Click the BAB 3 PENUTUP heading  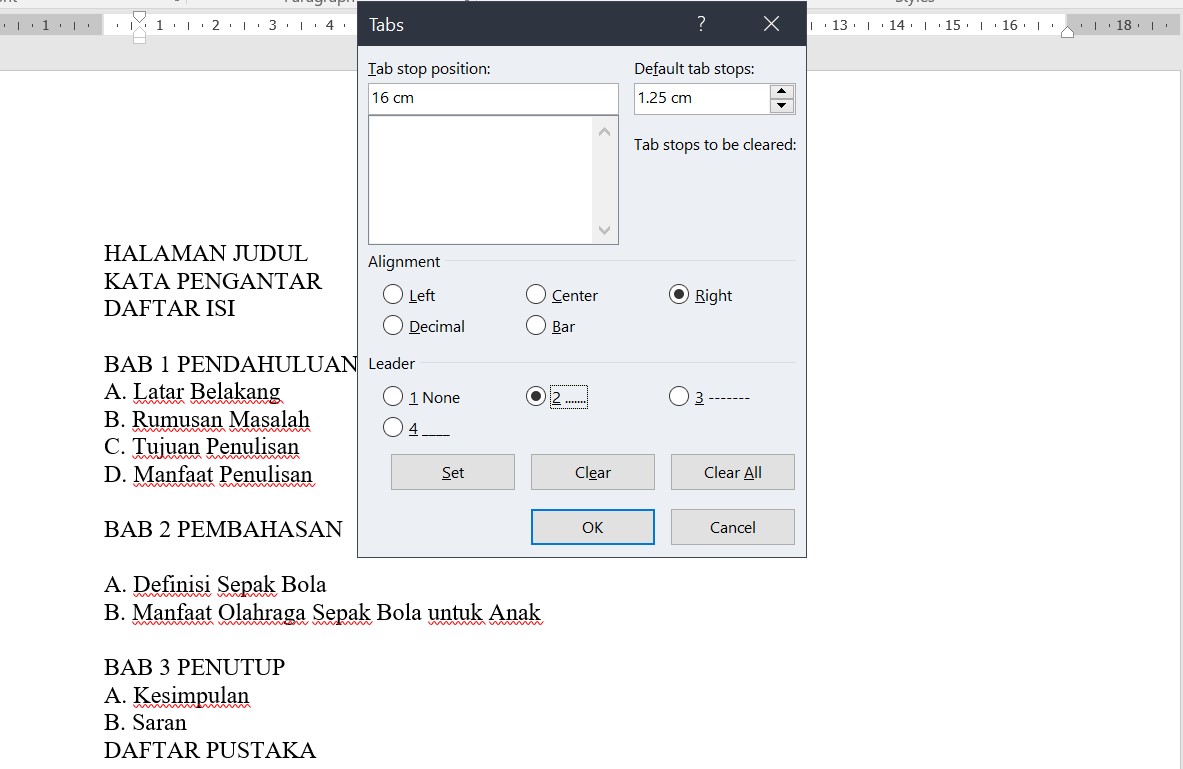coord(195,667)
